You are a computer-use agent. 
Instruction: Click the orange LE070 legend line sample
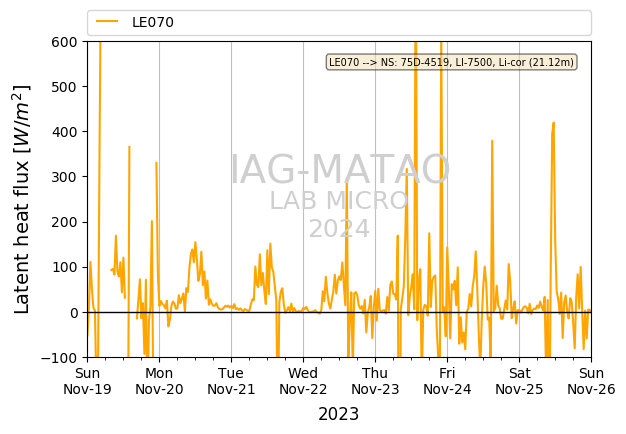[x=107, y=22]
